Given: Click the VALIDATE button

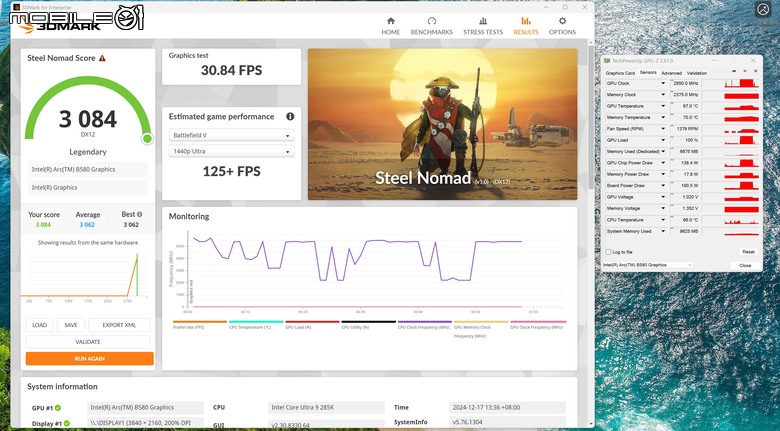Looking at the screenshot, I should point(88,342).
